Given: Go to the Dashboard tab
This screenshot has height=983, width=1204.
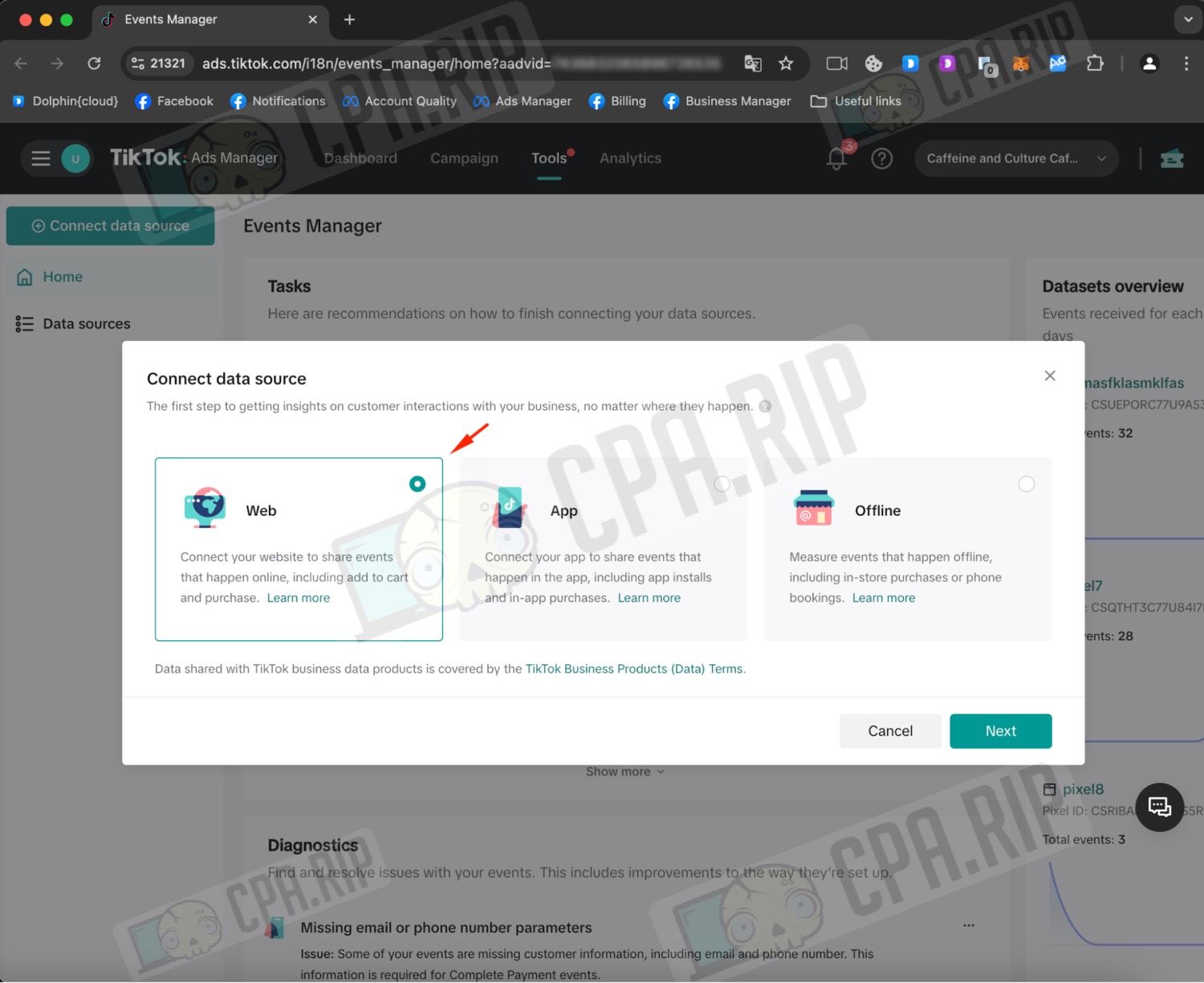Looking at the screenshot, I should coord(360,159).
